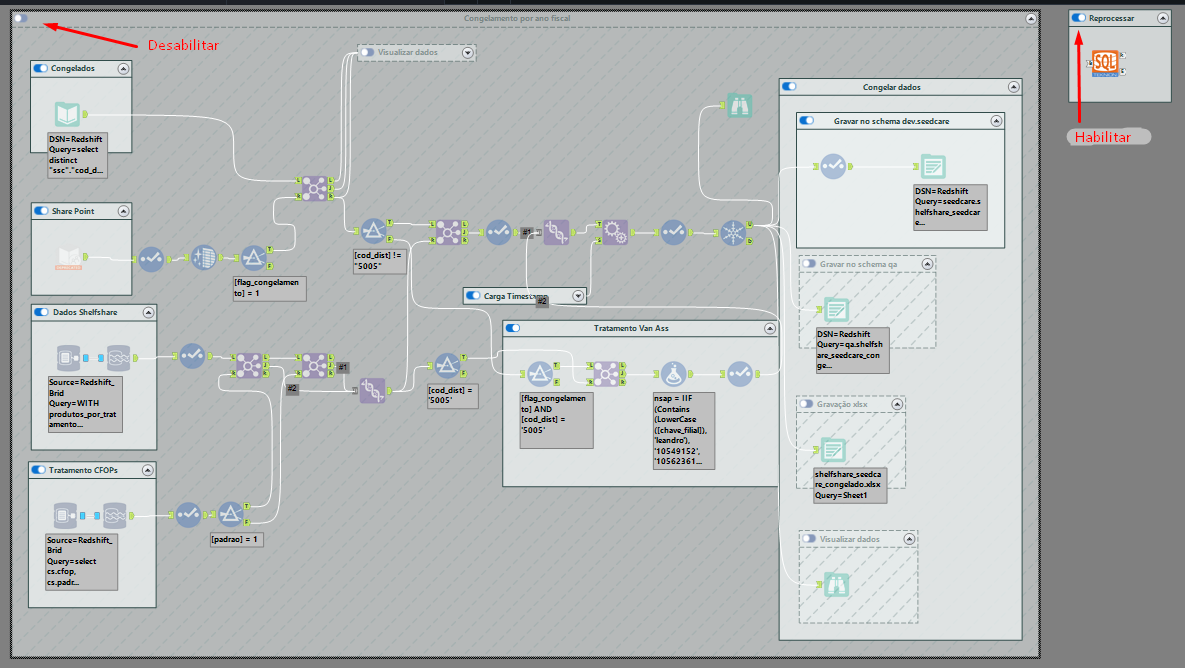Select the Input Data tool in Congelados container
Screen dimensions: 1185x668
click(x=67, y=114)
